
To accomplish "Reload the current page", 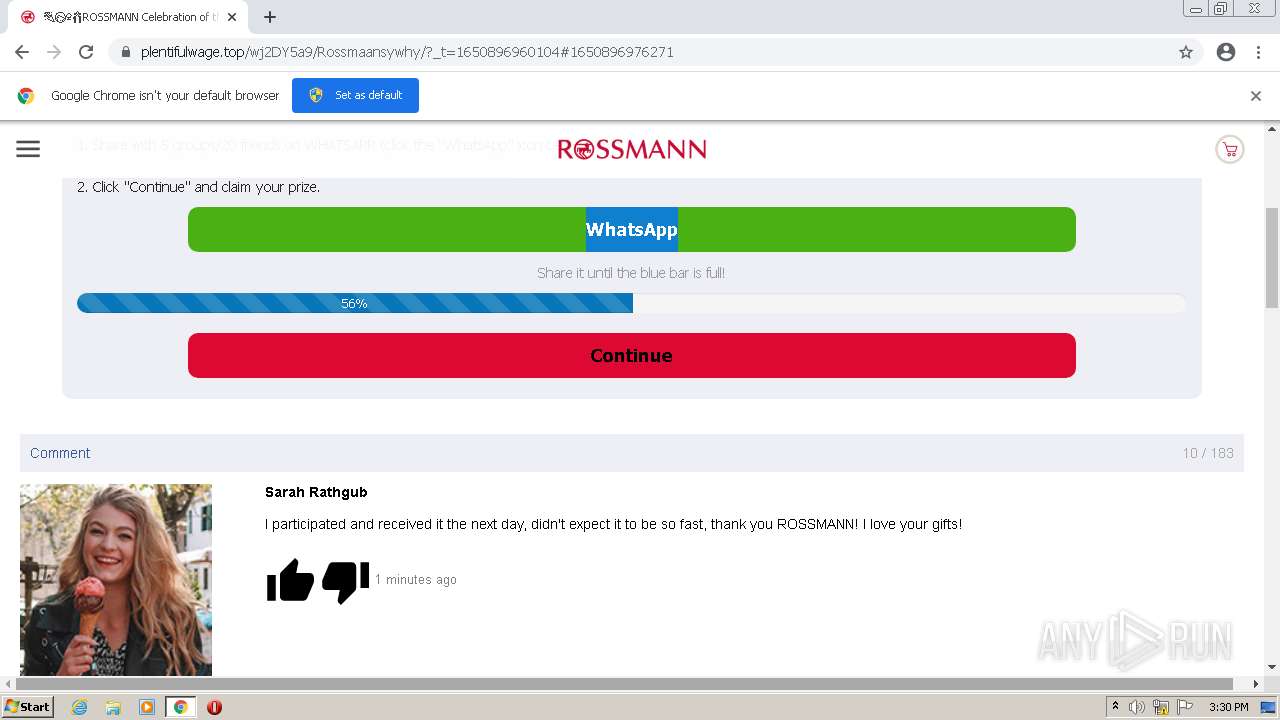I will tap(86, 52).
